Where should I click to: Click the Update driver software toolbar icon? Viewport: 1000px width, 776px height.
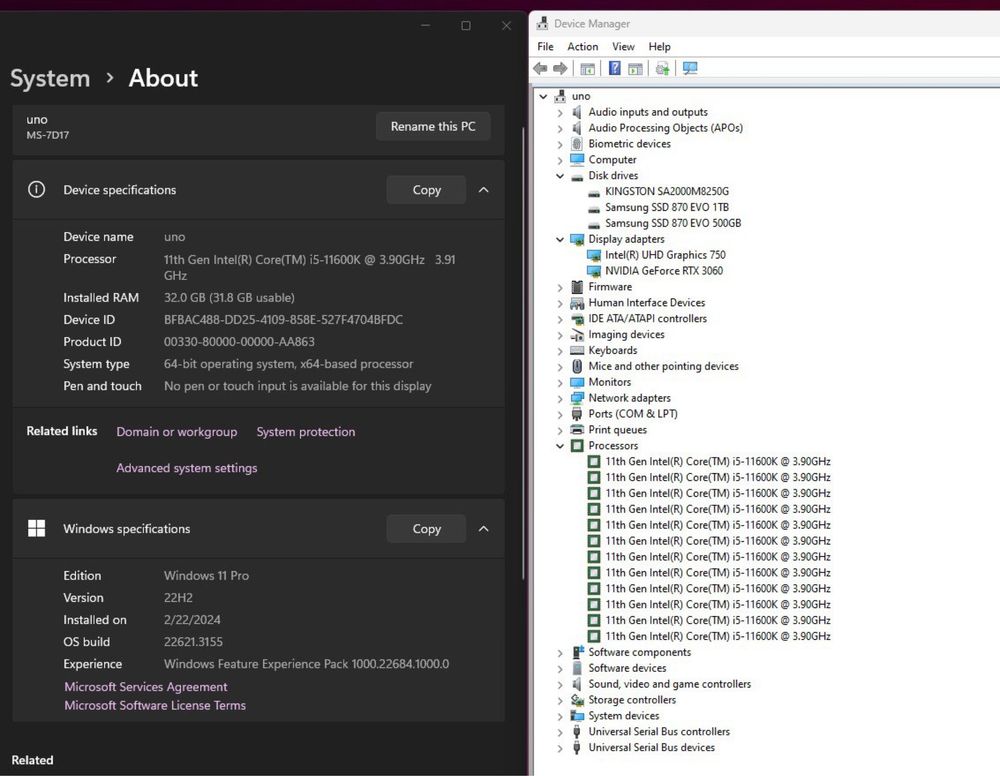pos(663,68)
